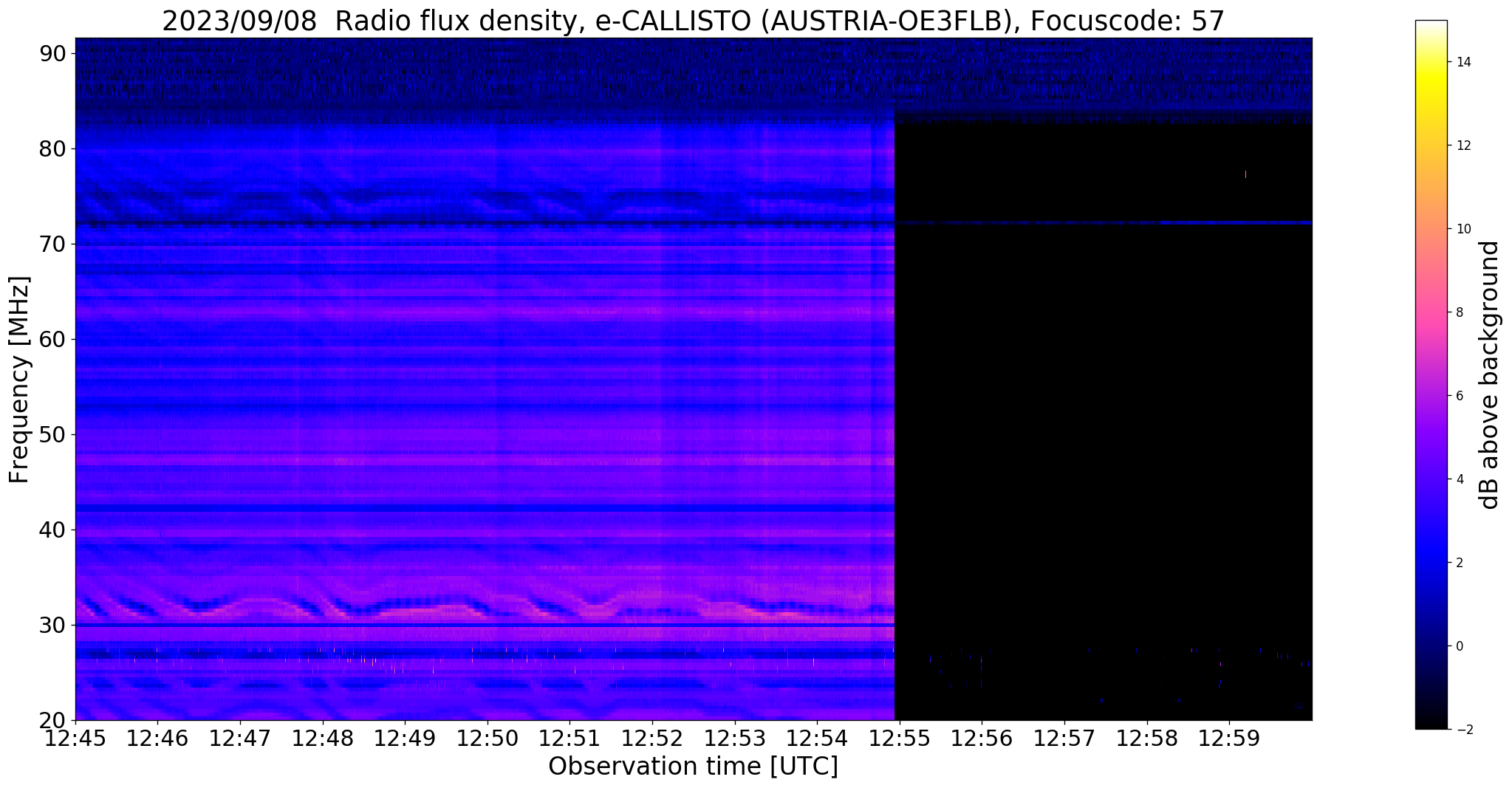The image size is (1512, 788).
Task: Click the 12:51 time tick label
Action: pyautogui.click(x=569, y=739)
